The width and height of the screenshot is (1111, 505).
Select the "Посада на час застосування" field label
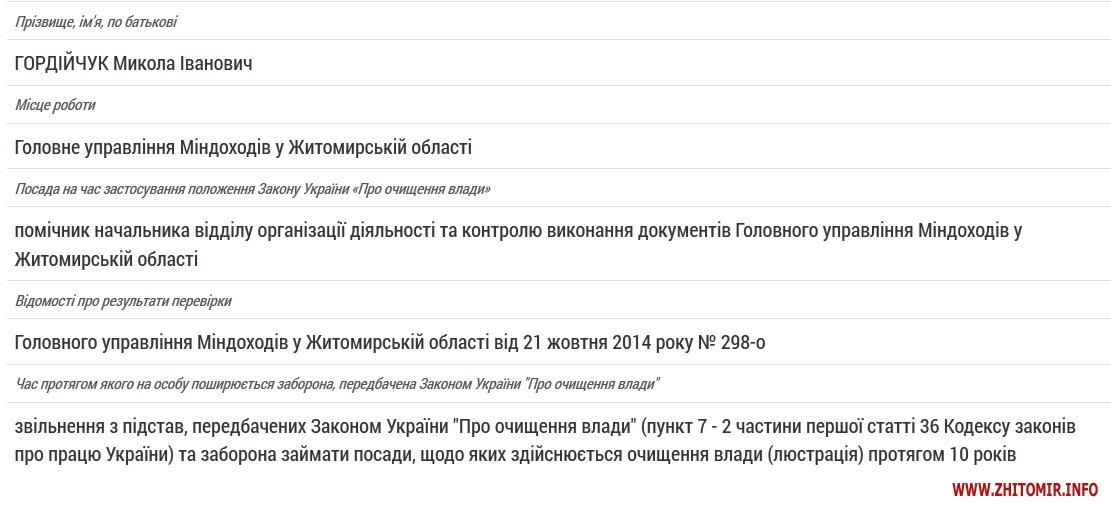(x=252, y=189)
